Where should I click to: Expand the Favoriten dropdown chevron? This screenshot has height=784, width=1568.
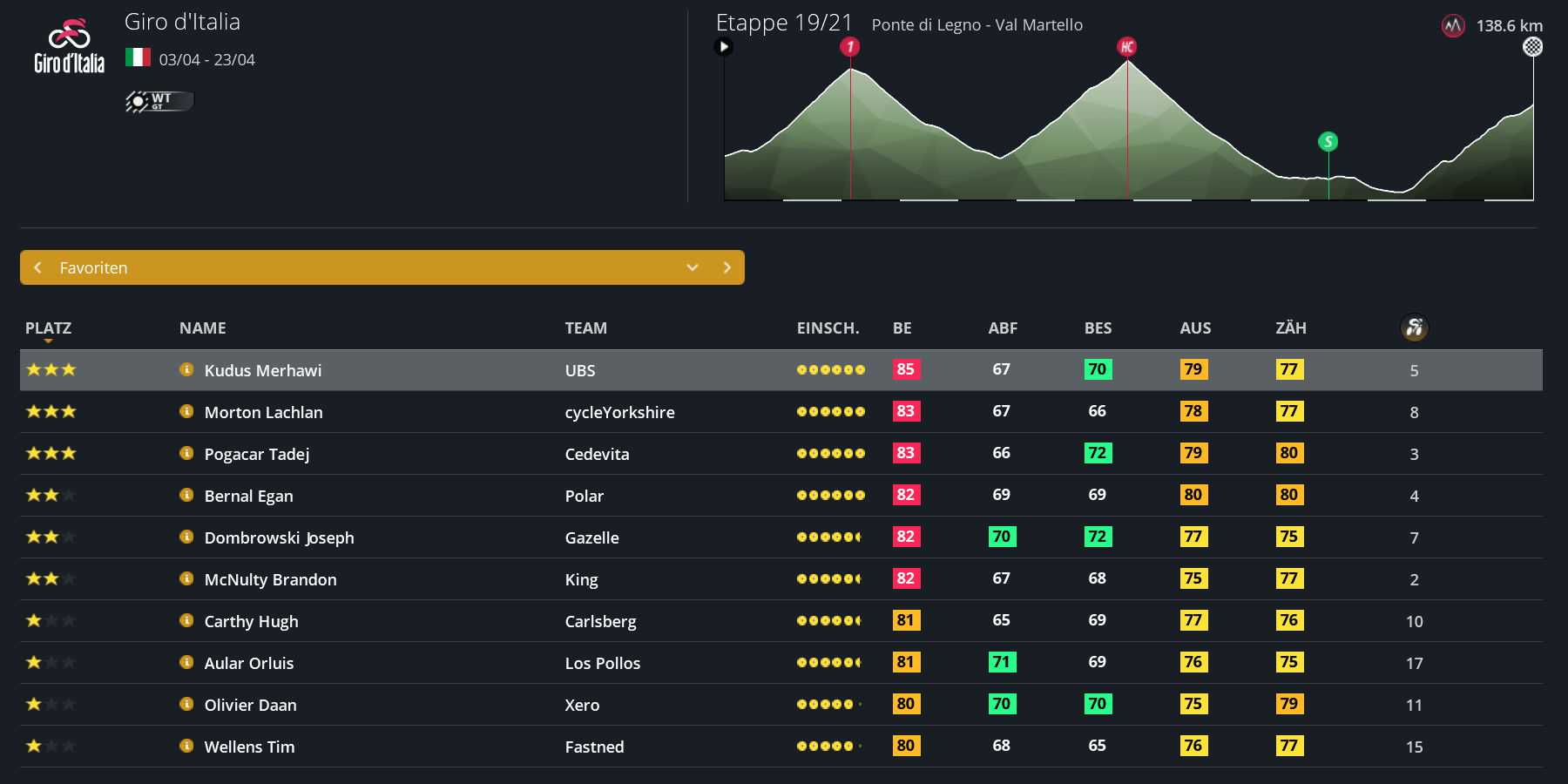pos(693,267)
